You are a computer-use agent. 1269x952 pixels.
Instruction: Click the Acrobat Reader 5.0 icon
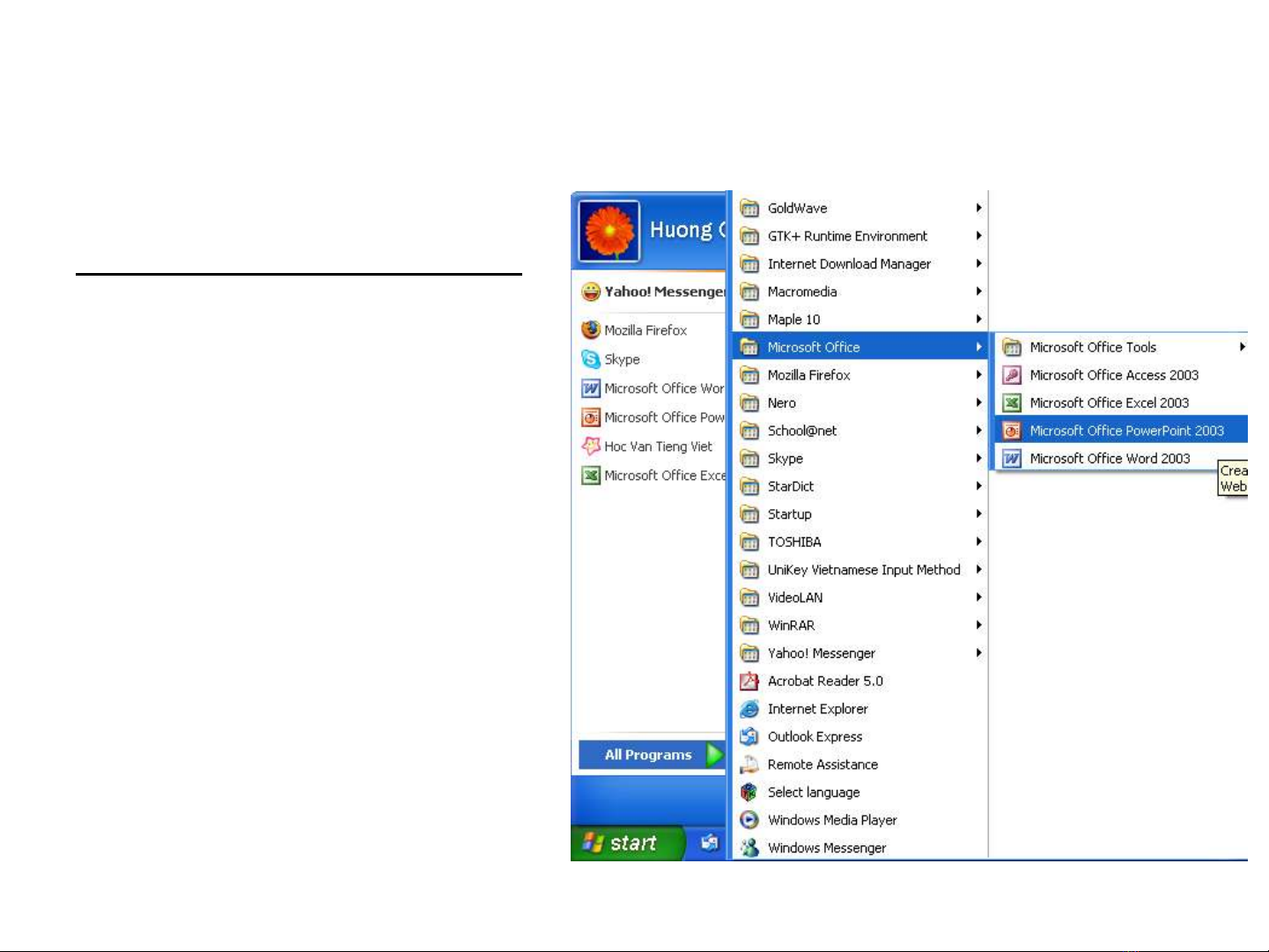[x=749, y=681]
